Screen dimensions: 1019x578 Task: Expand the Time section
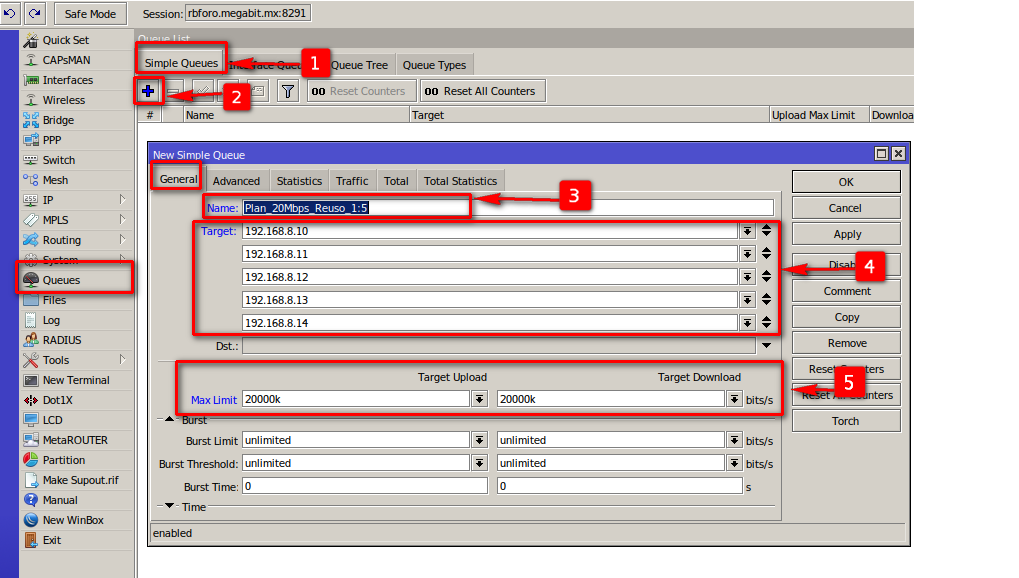[x=169, y=507]
